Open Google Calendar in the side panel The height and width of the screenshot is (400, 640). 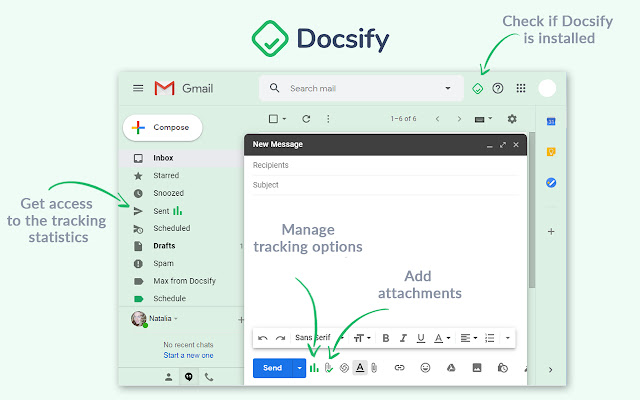pos(551,121)
